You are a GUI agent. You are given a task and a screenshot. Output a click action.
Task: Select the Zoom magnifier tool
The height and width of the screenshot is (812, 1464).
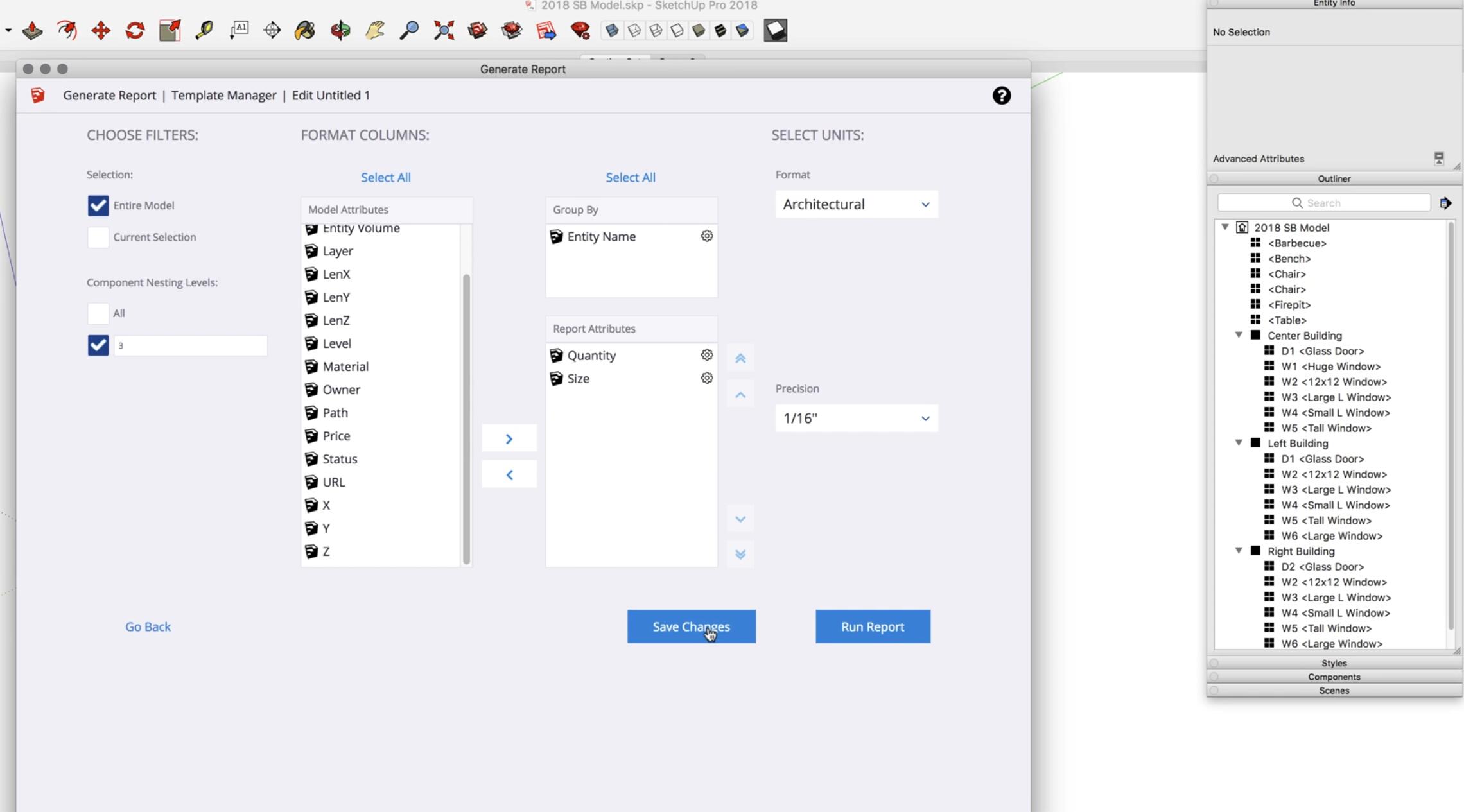tap(409, 30)
